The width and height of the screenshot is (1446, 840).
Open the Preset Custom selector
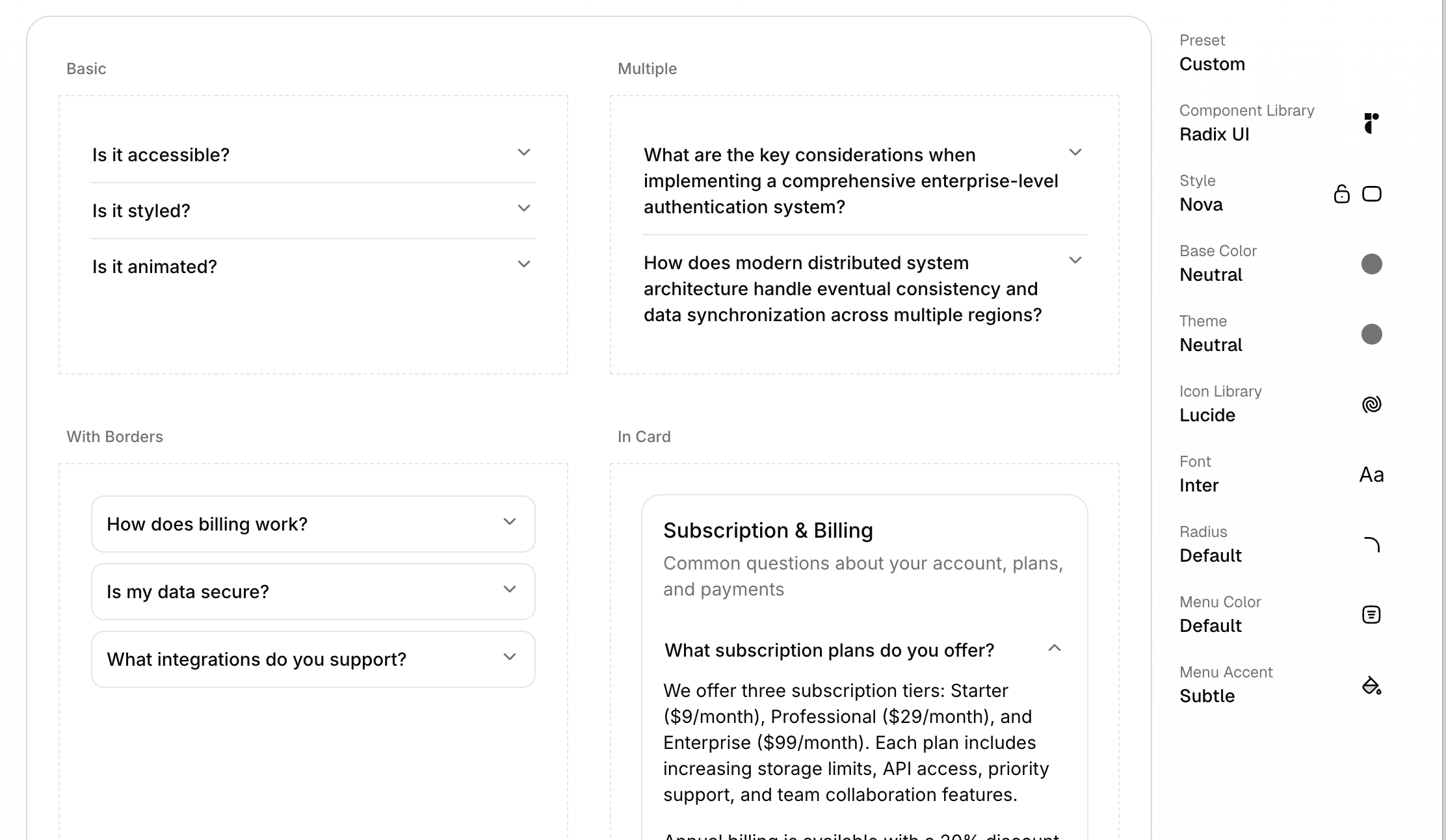[1212, 64]
